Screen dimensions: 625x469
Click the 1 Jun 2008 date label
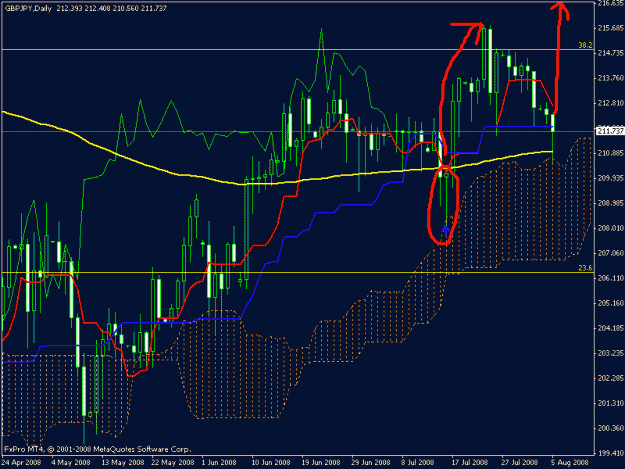tap(219, 463)
